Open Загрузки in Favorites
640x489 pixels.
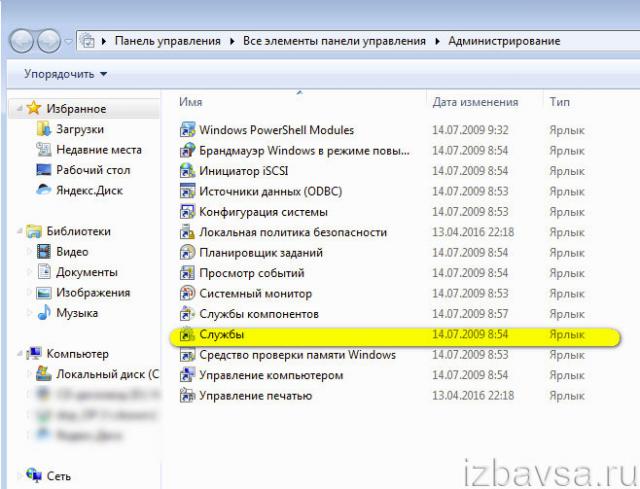pyautogui.click(x=80, y=129)
